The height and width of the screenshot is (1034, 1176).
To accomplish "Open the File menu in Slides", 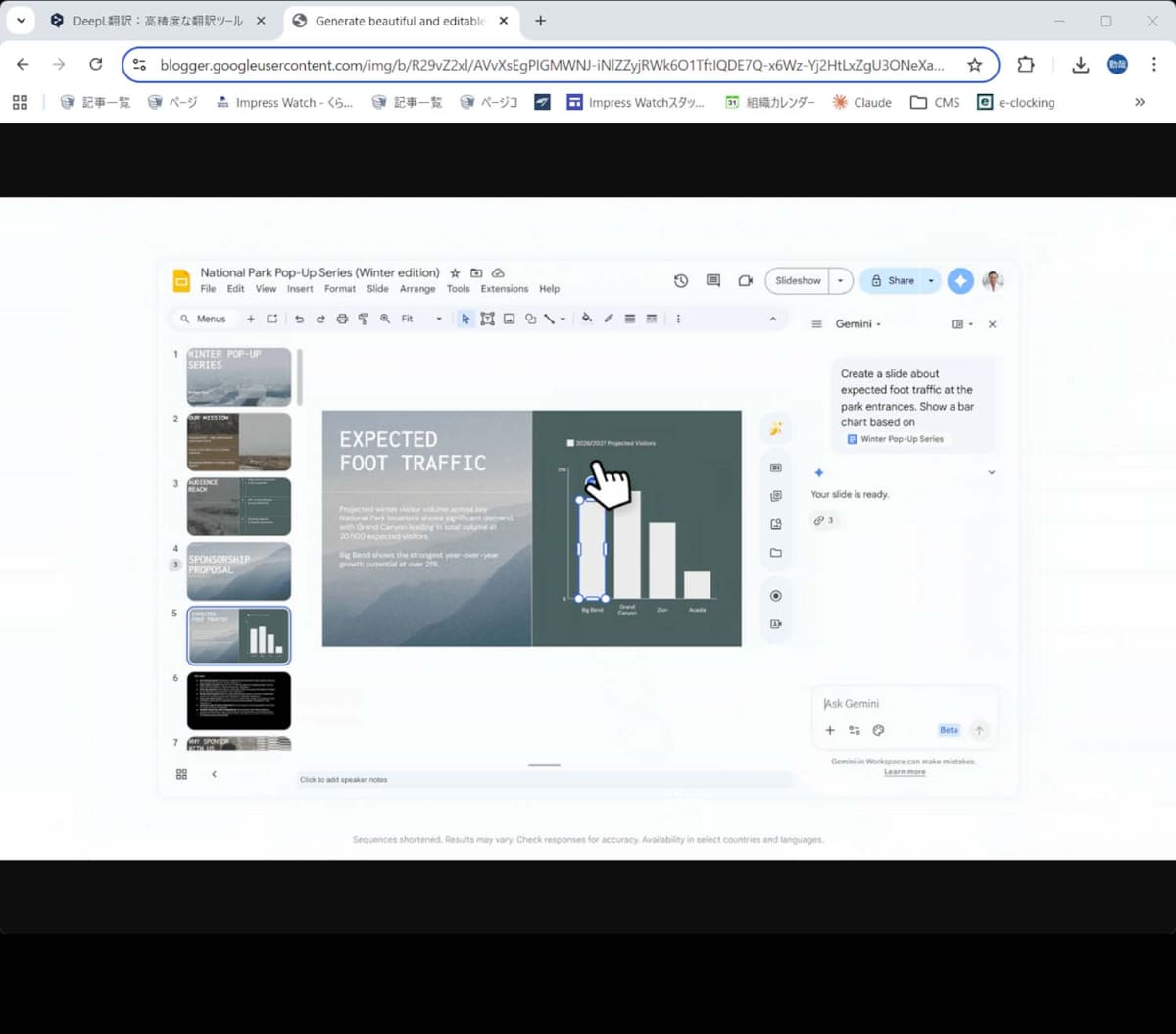I will (x=209, y=289).
